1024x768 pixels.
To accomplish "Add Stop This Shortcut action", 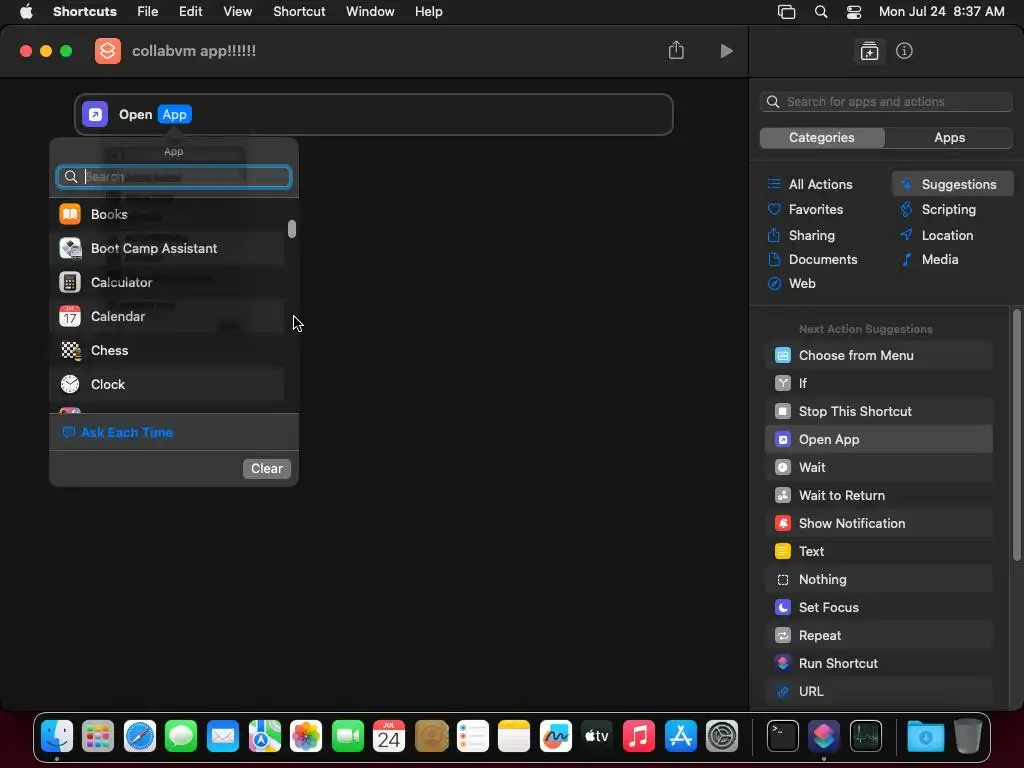I will point(878,411).
